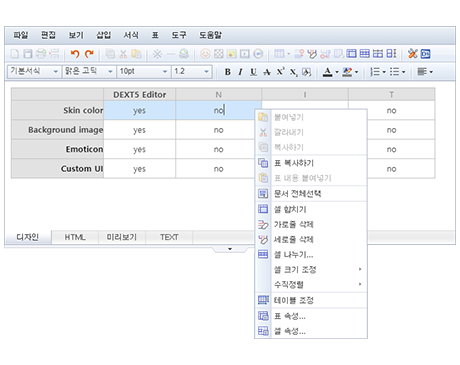The height and width of the screenshot is (365, 460).
Task: Click the new document icon in toolbar
Action: tap(15, 53)
